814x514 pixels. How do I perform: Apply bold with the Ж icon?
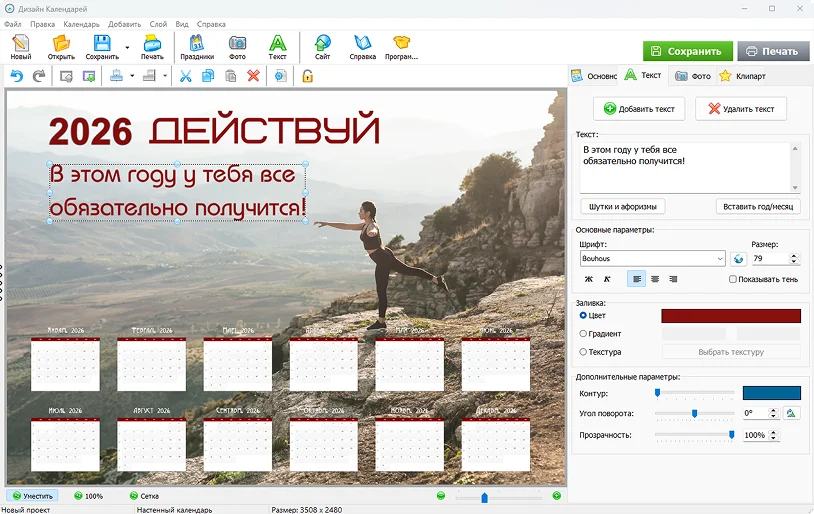pyautogui.click(x=589, y=279)
